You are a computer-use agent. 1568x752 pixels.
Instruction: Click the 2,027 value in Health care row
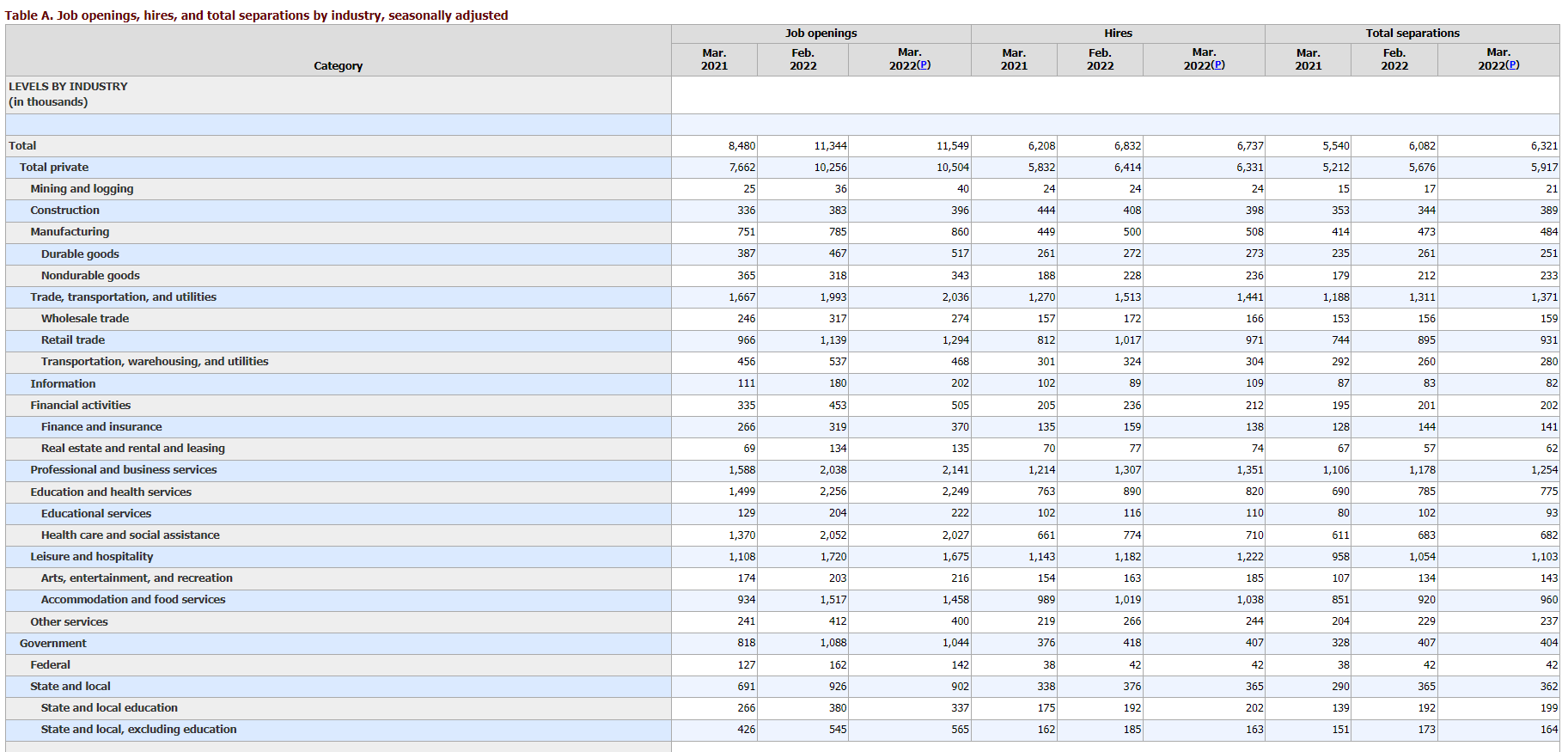tap(955, 535)
